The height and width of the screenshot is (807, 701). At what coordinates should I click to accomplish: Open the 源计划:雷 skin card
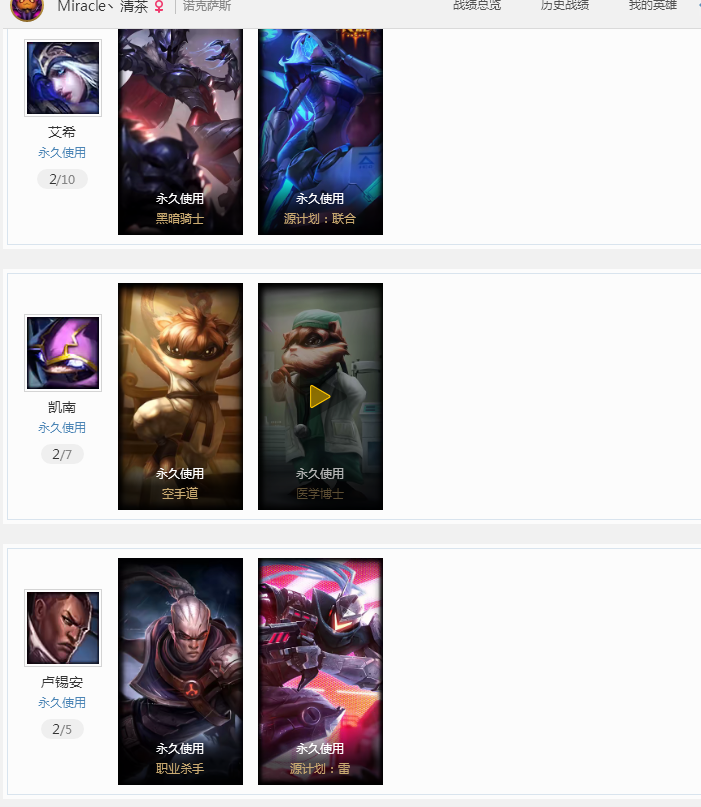[320, 671]
